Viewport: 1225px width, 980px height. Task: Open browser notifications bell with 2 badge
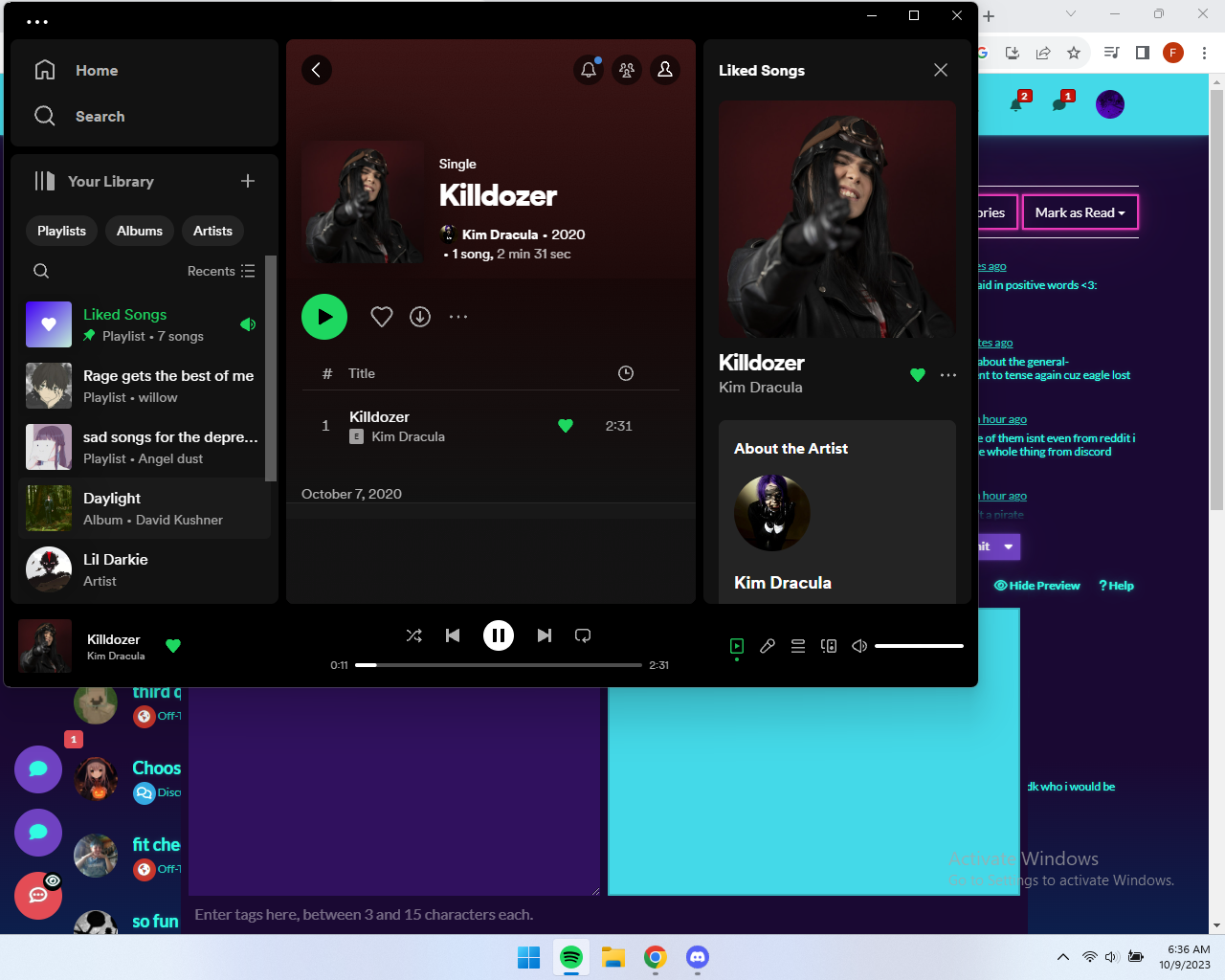1018,102
